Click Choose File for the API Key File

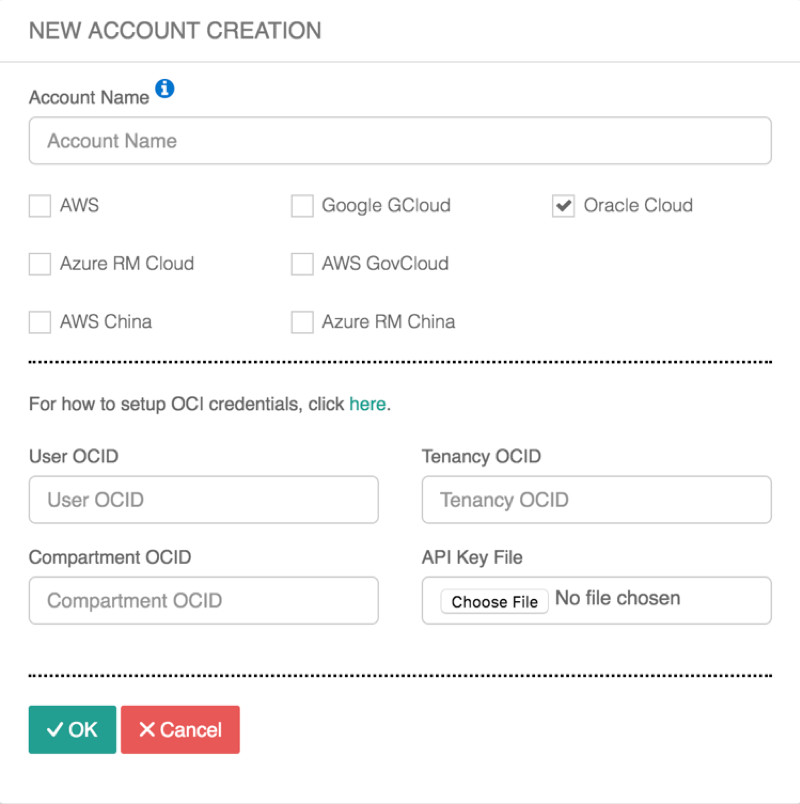494,601
